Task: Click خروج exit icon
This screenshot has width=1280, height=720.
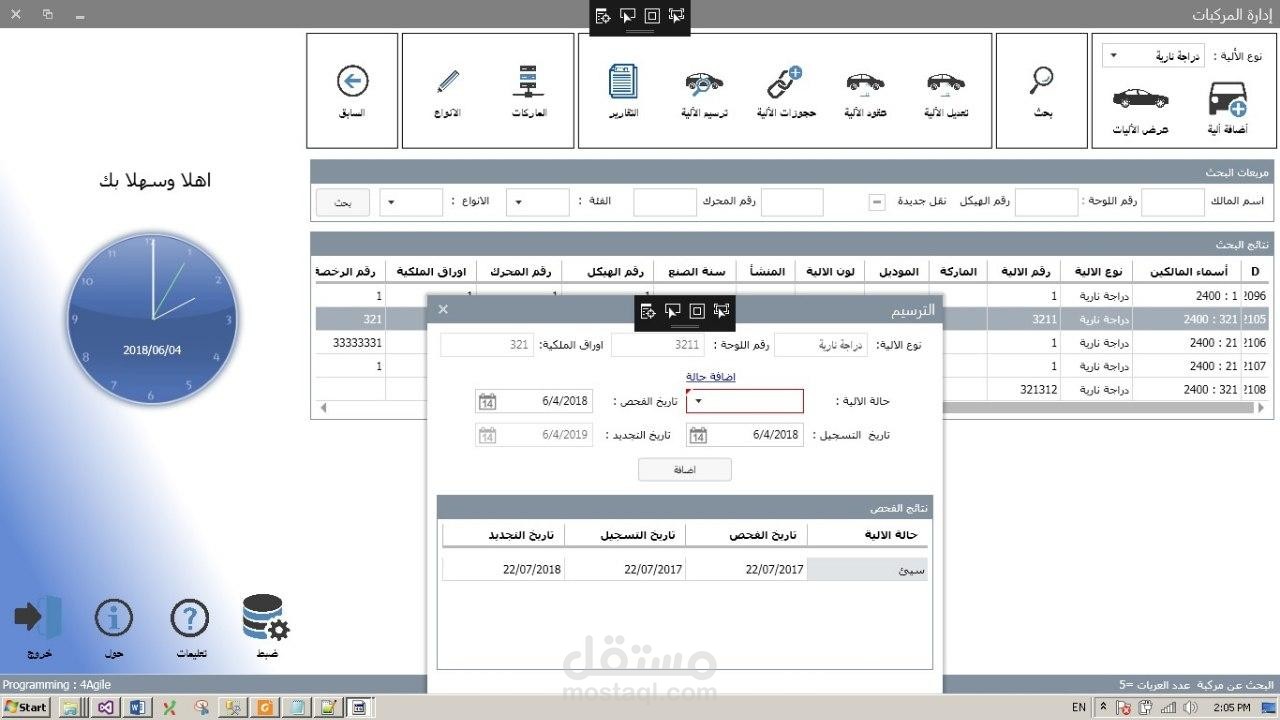Action: (38, 617)
